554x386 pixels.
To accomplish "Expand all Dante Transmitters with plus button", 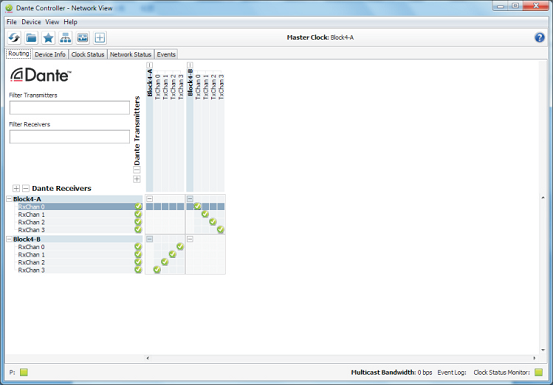I will pyautogui.click(x=137, y=179).
